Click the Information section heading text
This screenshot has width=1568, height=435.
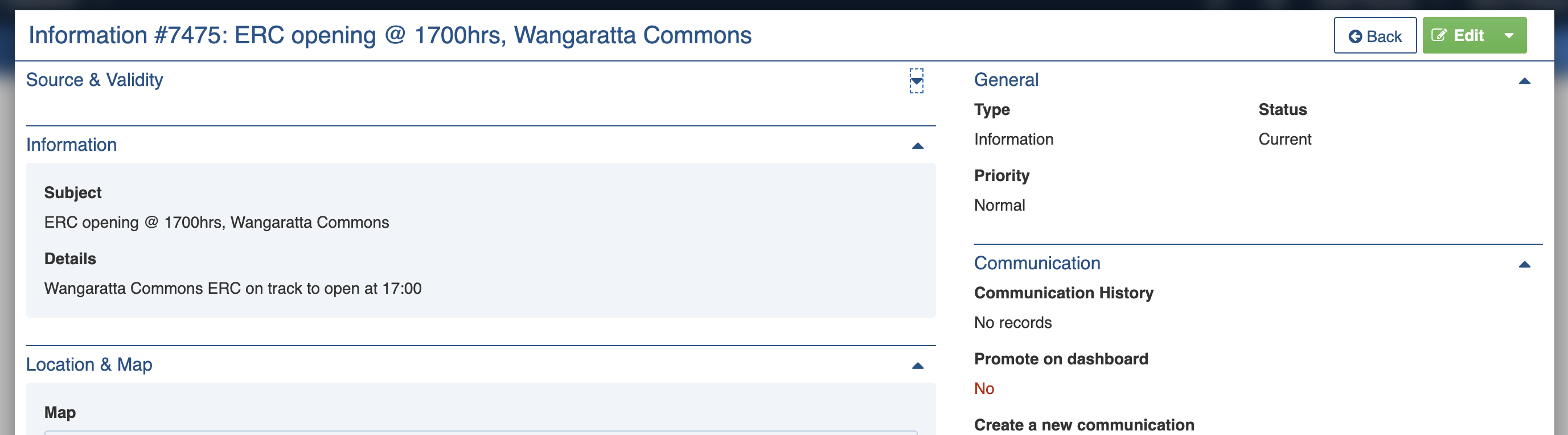[x=71, y=145]
